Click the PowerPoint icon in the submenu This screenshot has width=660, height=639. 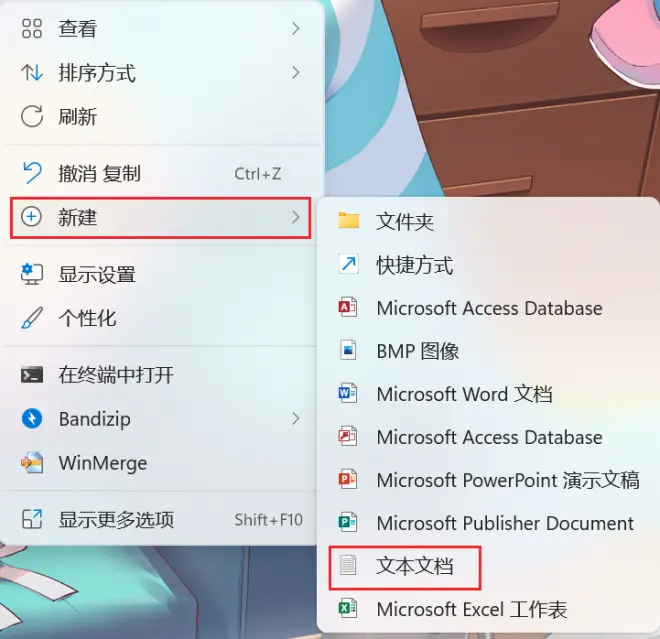[348, 479]
